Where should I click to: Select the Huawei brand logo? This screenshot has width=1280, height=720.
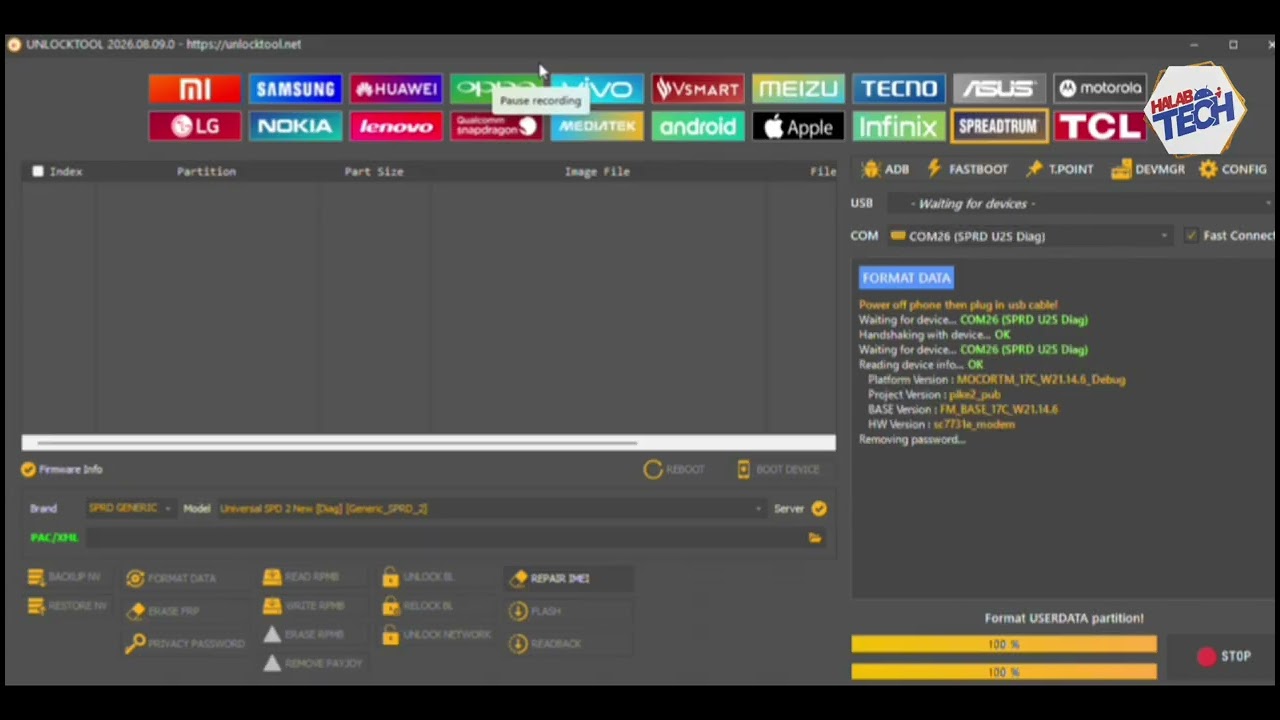point(396,89)
